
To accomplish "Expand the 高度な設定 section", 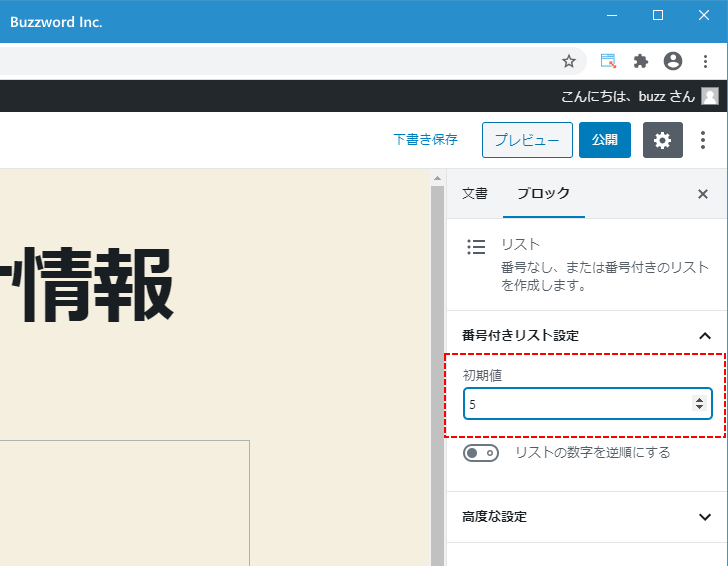I will point(704,517).
